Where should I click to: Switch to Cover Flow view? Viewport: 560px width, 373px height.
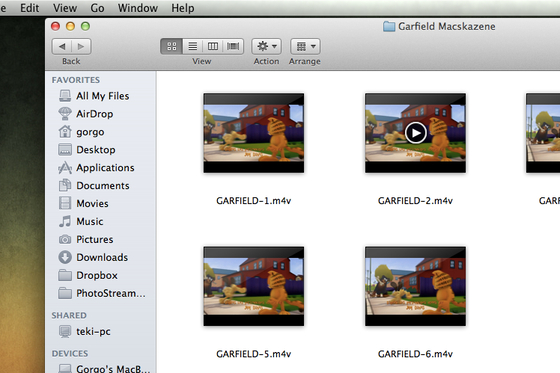pos(233,46)
